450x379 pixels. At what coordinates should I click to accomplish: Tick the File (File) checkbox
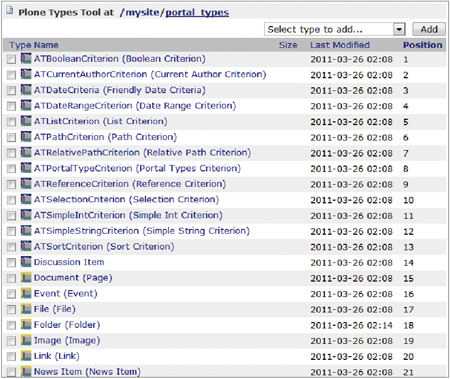11,309
